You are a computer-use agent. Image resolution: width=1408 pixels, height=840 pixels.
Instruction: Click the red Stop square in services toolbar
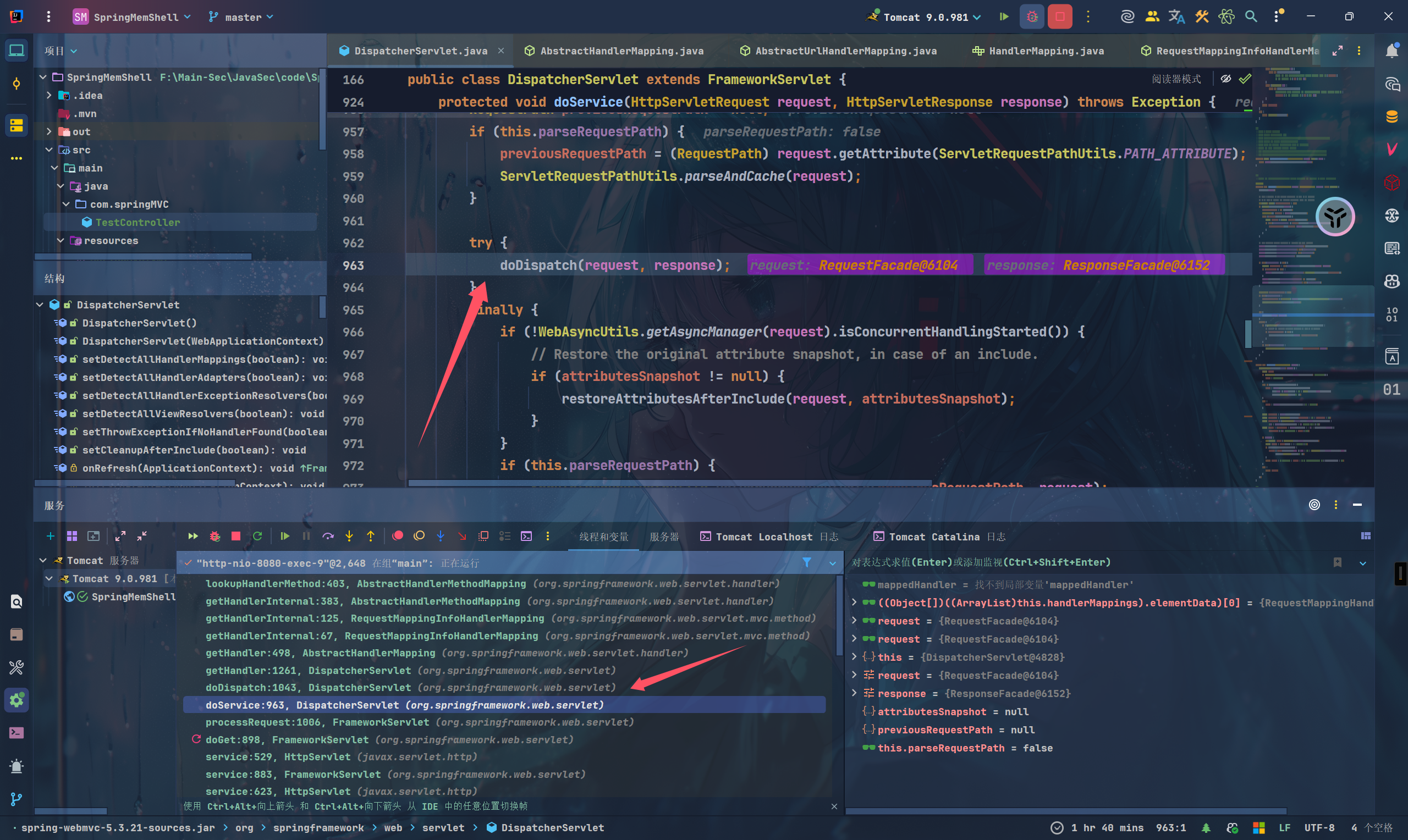tap(236, 536)
